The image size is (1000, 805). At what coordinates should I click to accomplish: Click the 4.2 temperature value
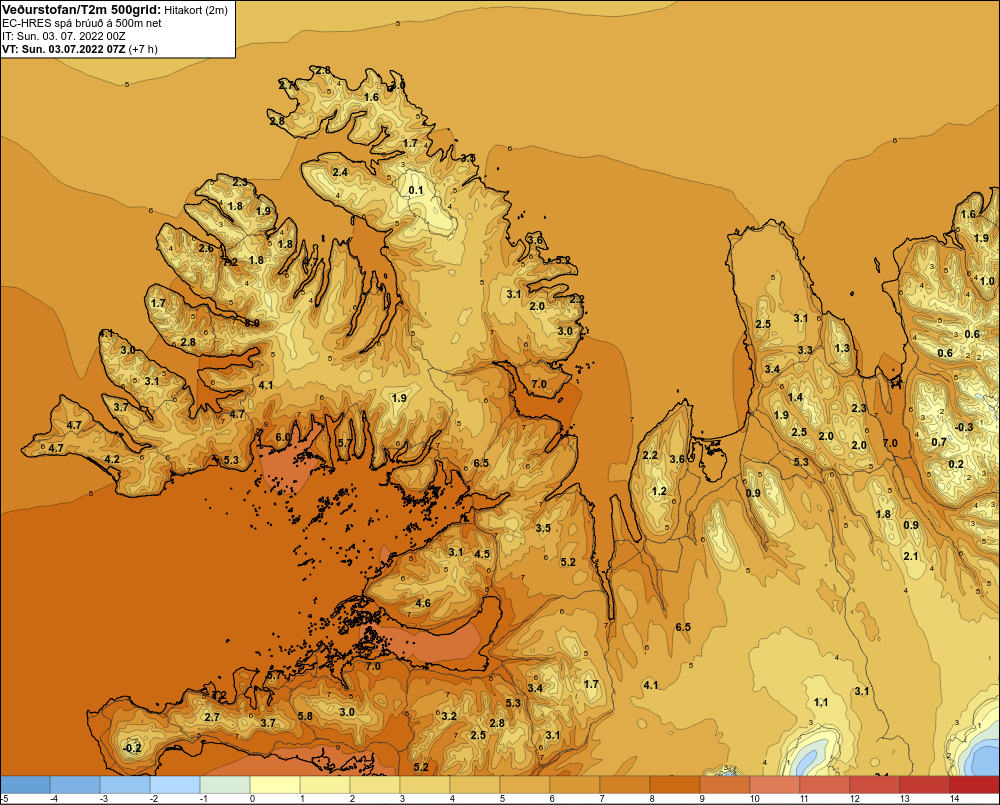click(x=112, y=459)
